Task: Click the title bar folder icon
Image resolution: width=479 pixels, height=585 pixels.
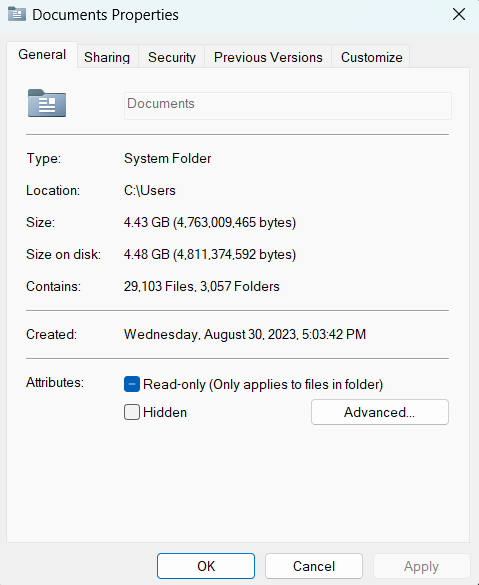Action: [x=17, y=14]
